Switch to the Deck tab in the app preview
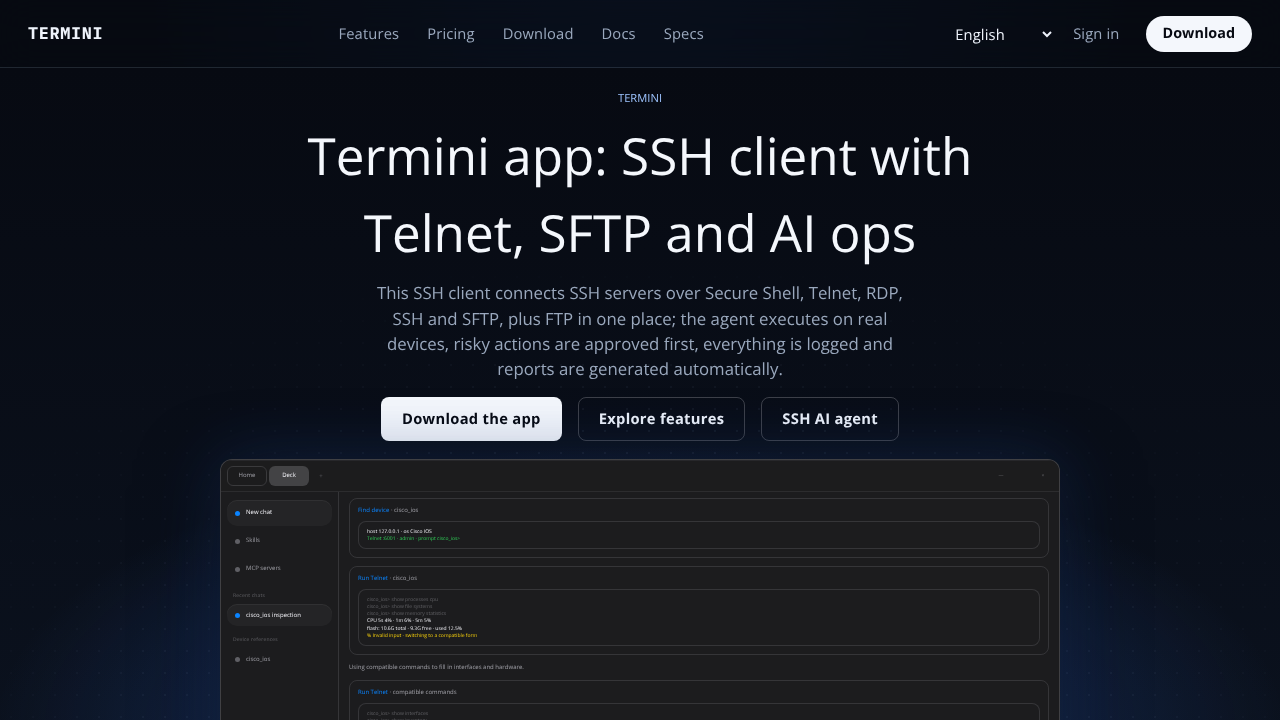This screenshot has width=1280, height=720. click(289, 476)
